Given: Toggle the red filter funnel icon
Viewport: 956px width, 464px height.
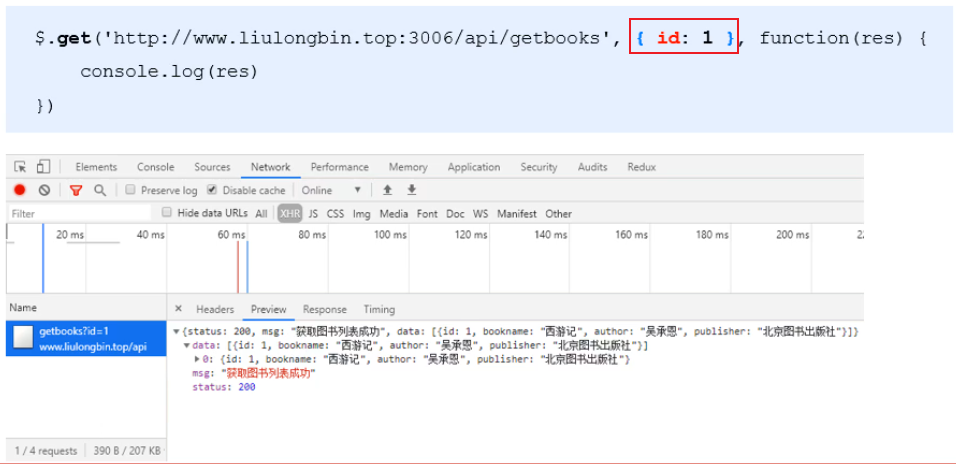Looking at the screenshot, I should [x=75, y=190].
